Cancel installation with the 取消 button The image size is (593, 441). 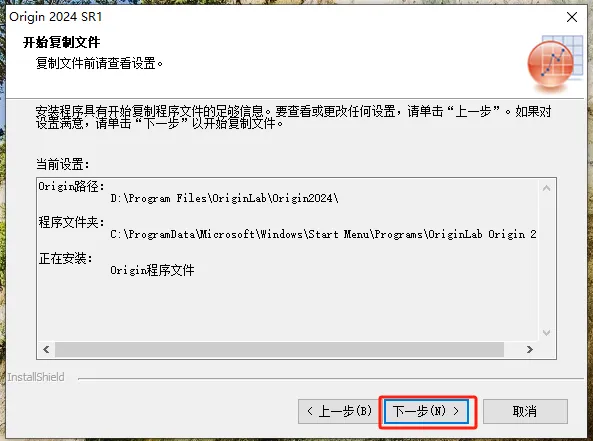tap(525, 411)
